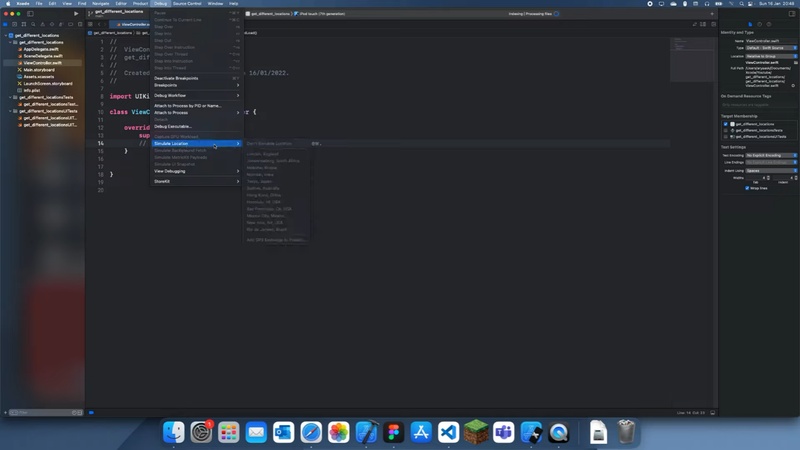Choose Attach to Process by PID or Name
The width and height of the screenshot is (800, 450).
point(196,106)
